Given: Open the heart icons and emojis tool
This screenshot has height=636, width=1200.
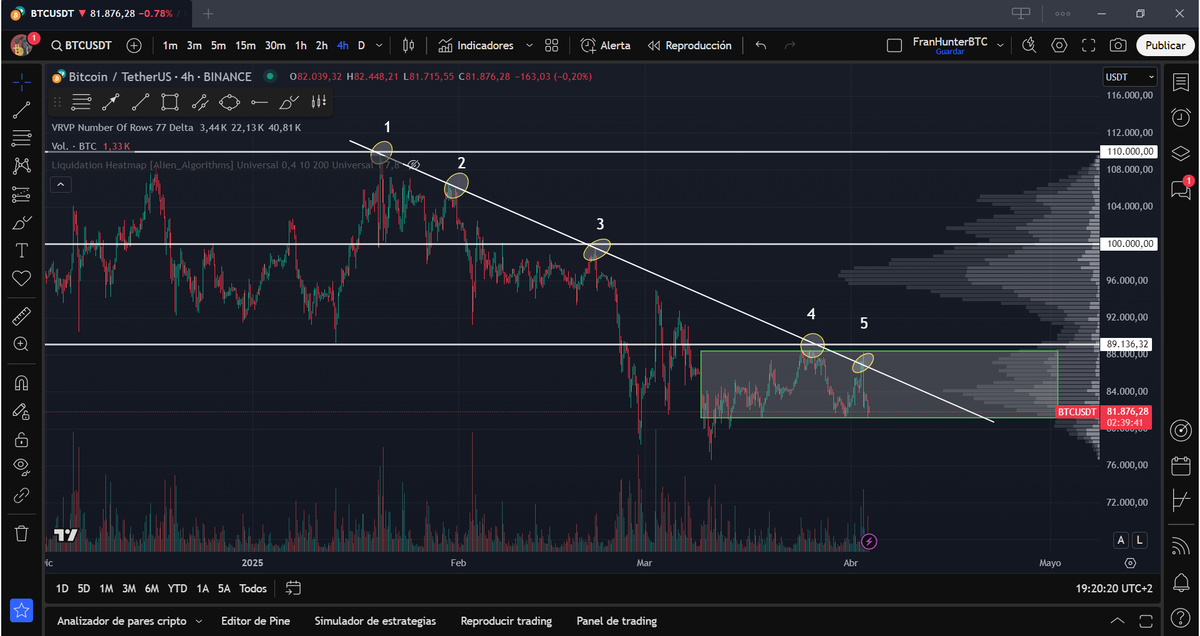Looking at the screenshot, I should (x=21, y=277).
